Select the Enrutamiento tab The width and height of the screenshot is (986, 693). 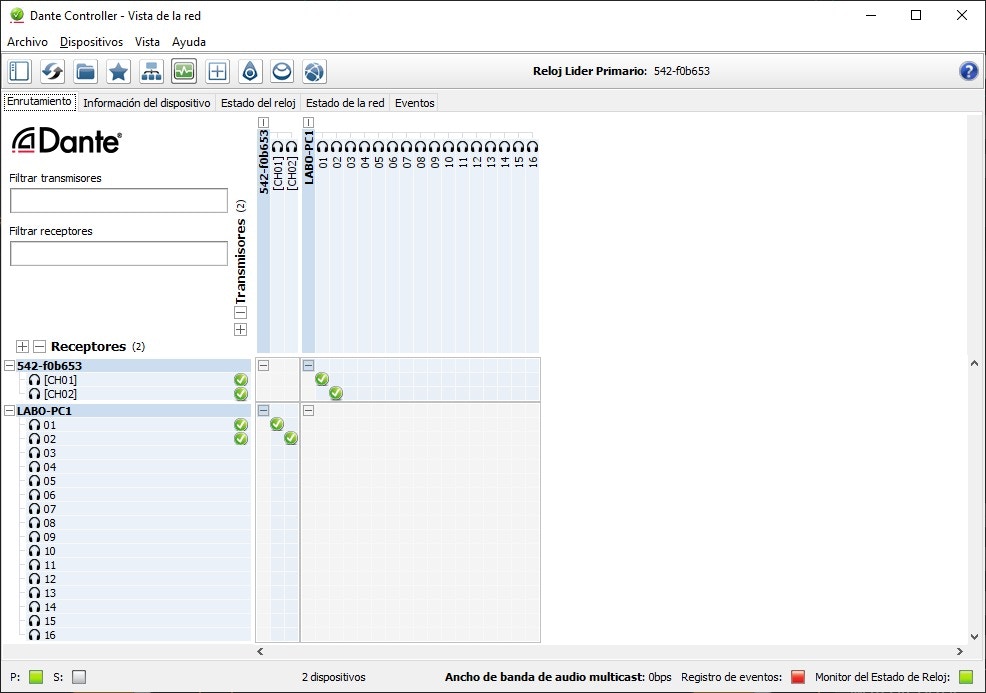40,101
